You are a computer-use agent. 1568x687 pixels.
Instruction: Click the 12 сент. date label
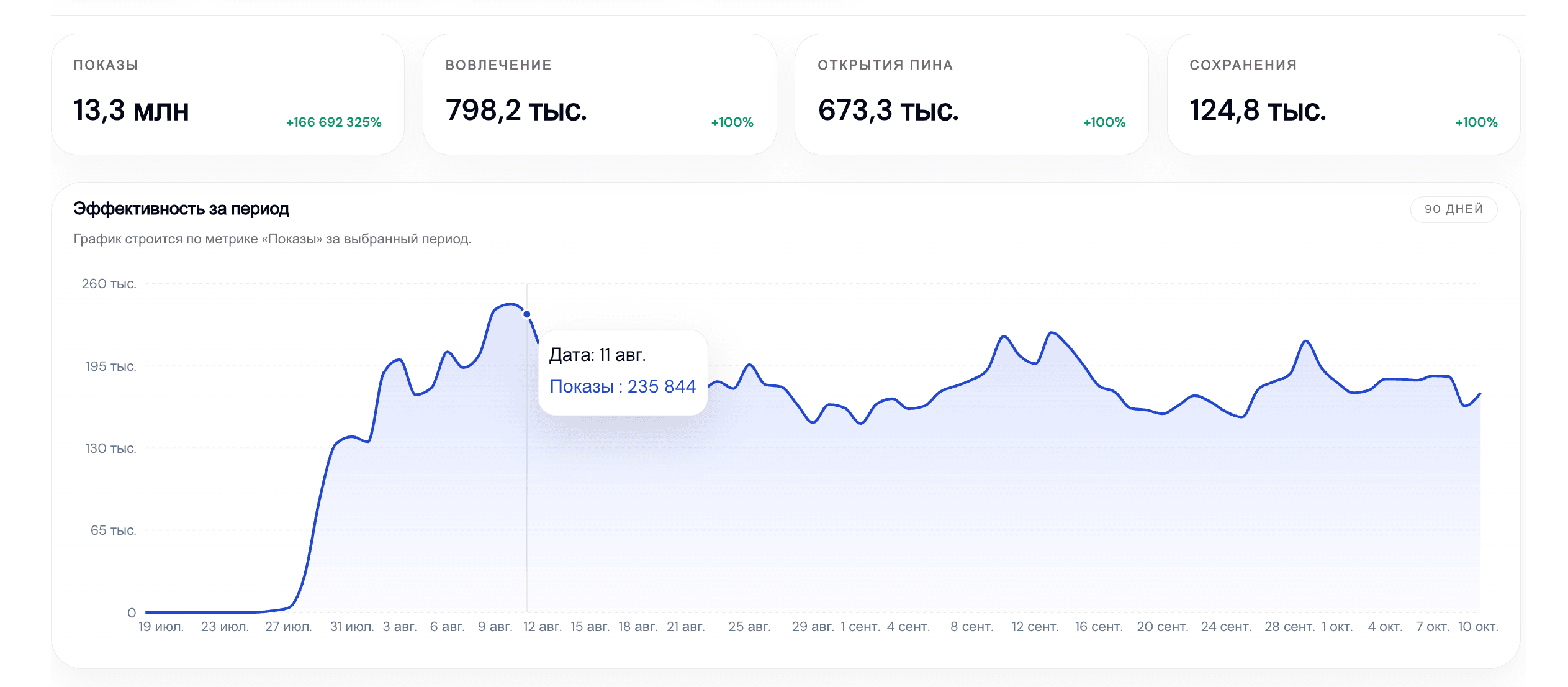[x=1035, y=627]
